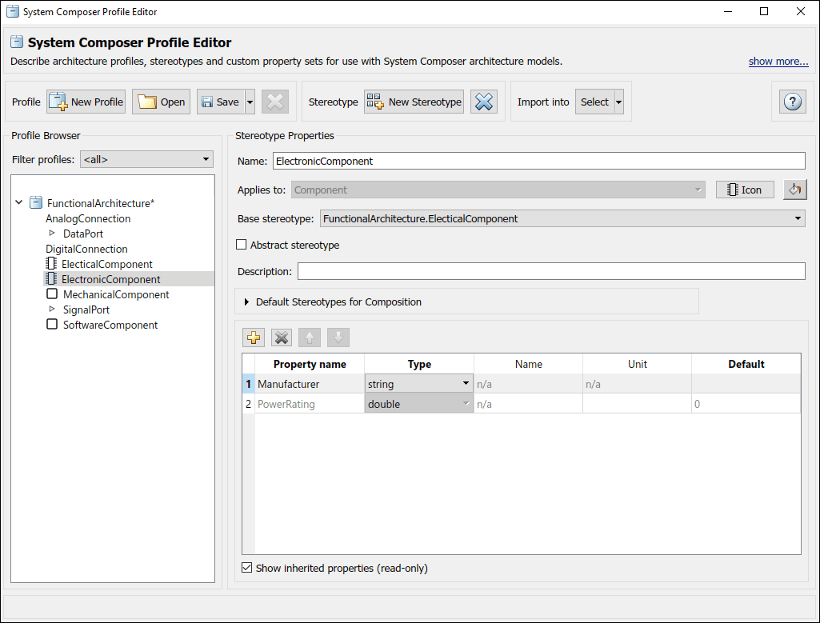Add a new property with the plus icon
The height and width of the screenshot is (623, 820).
[x=253, y=337]
